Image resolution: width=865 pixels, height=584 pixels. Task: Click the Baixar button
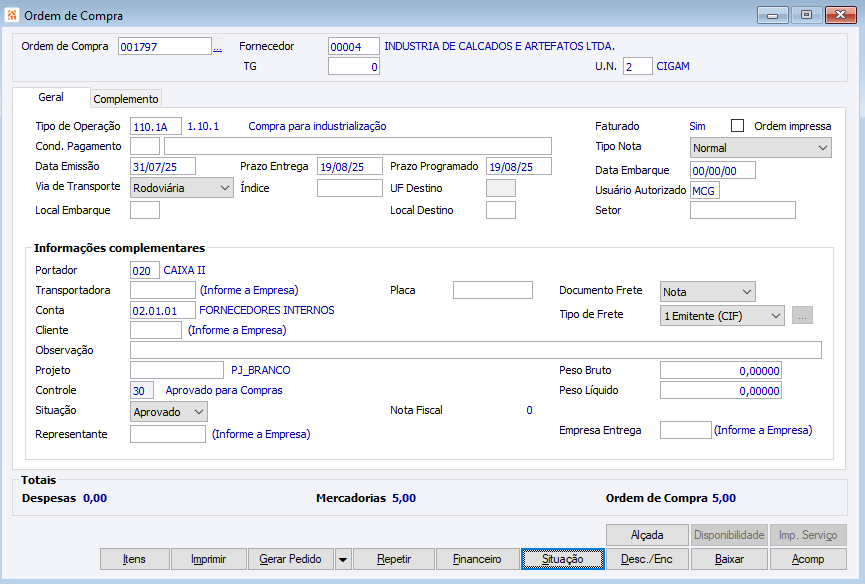pos(729,559)
